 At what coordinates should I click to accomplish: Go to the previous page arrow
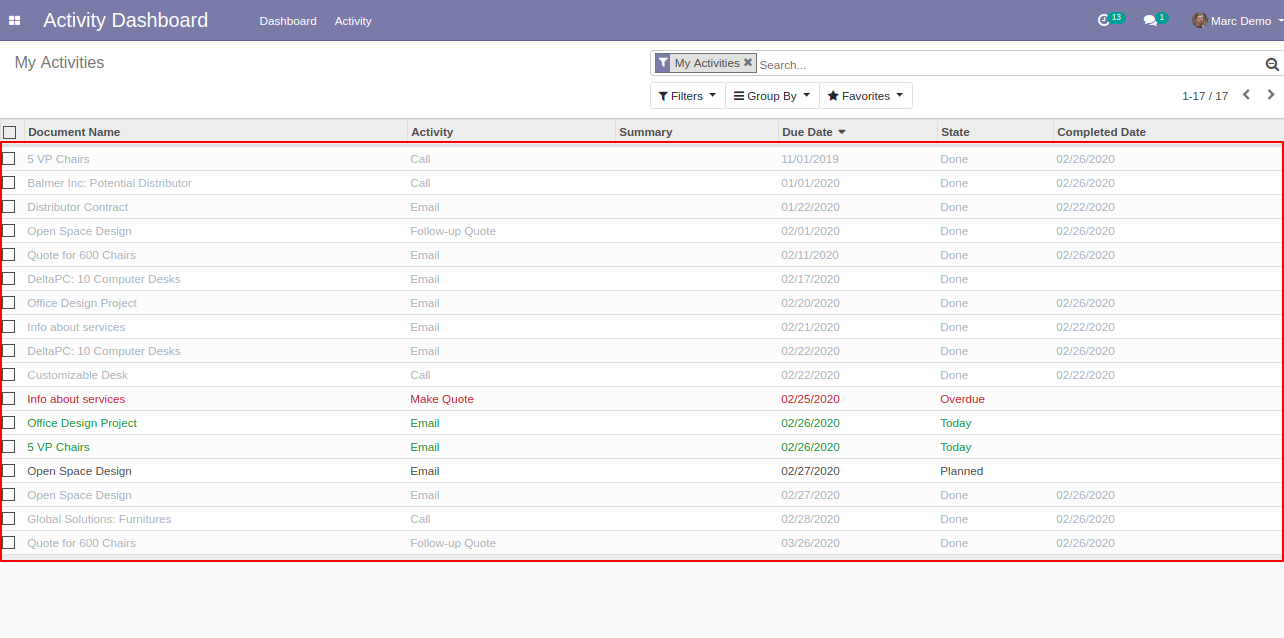coord(1247,95)
